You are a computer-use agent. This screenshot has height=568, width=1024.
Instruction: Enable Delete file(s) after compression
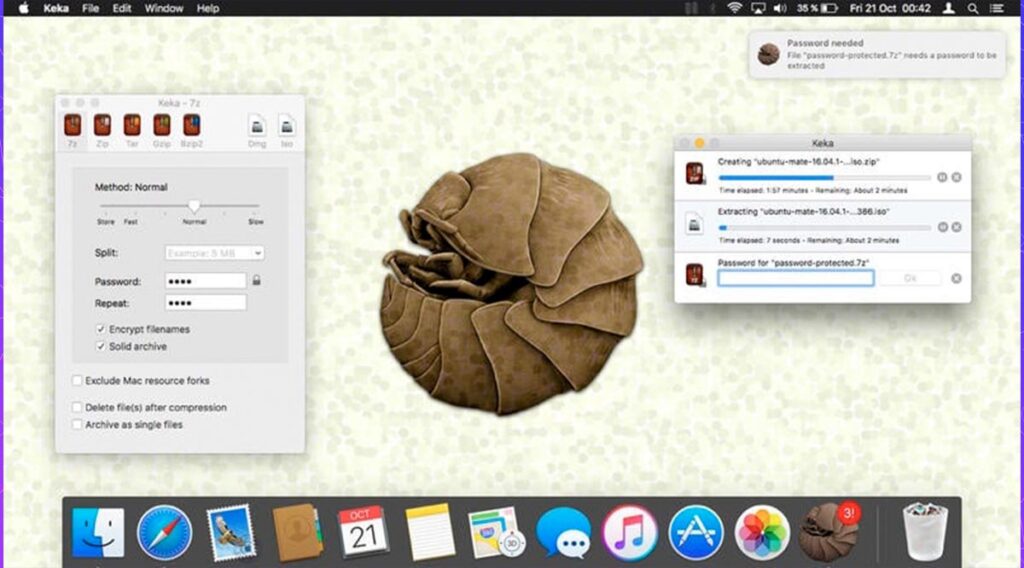tap(77, 407)
